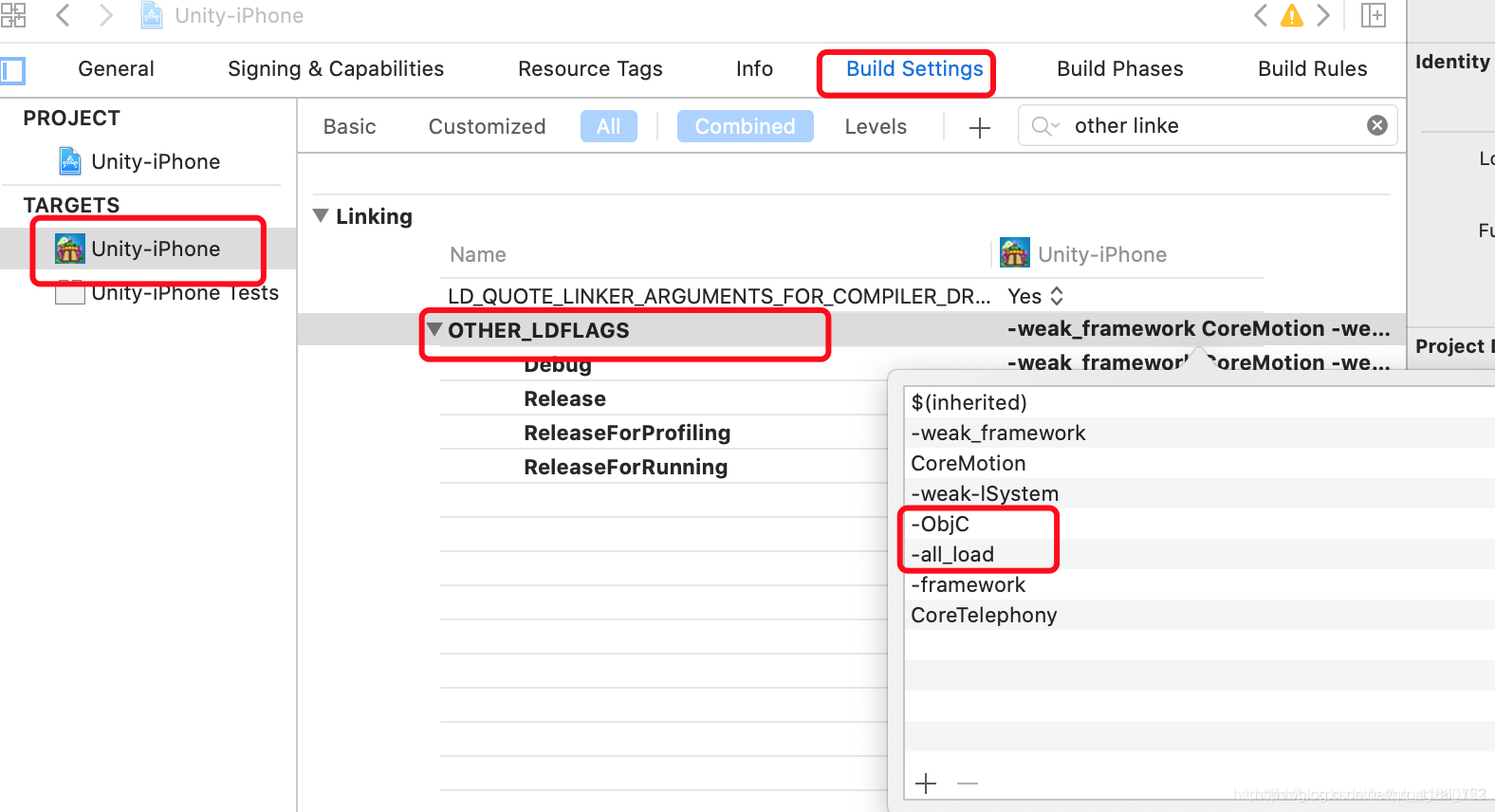1495x812 pixels.
Task: Collapse the OTHER_LDFLAGS setting row
Action: (x=435, y=329)
